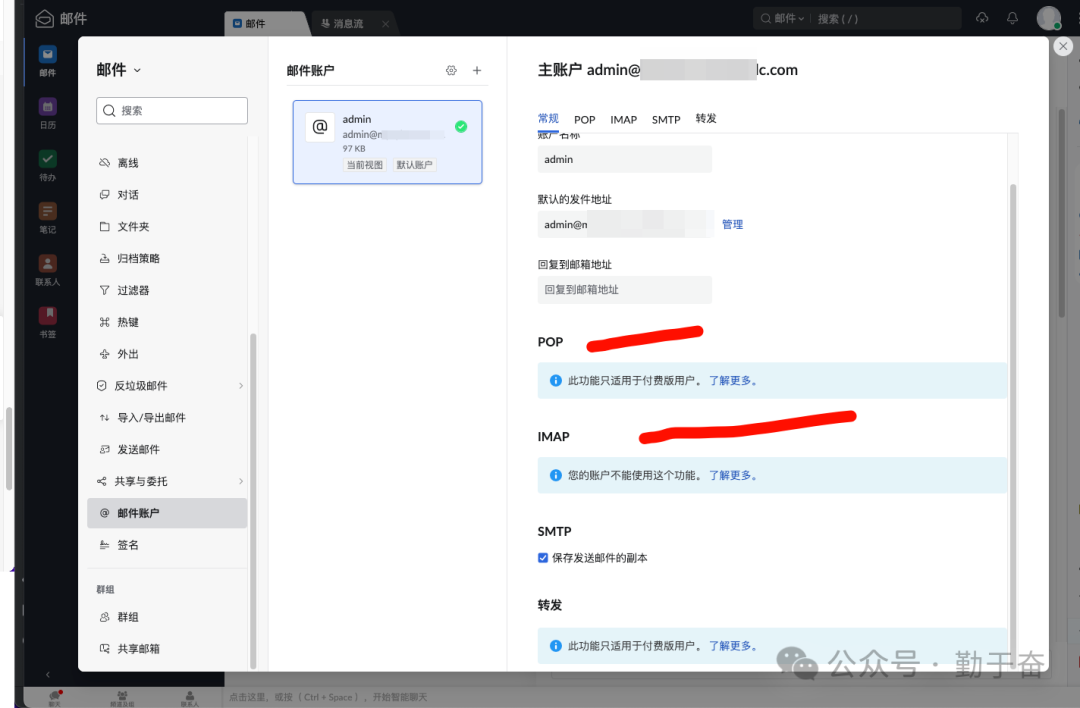Toggle the green status badge on admin account

[x=461, y=126]
